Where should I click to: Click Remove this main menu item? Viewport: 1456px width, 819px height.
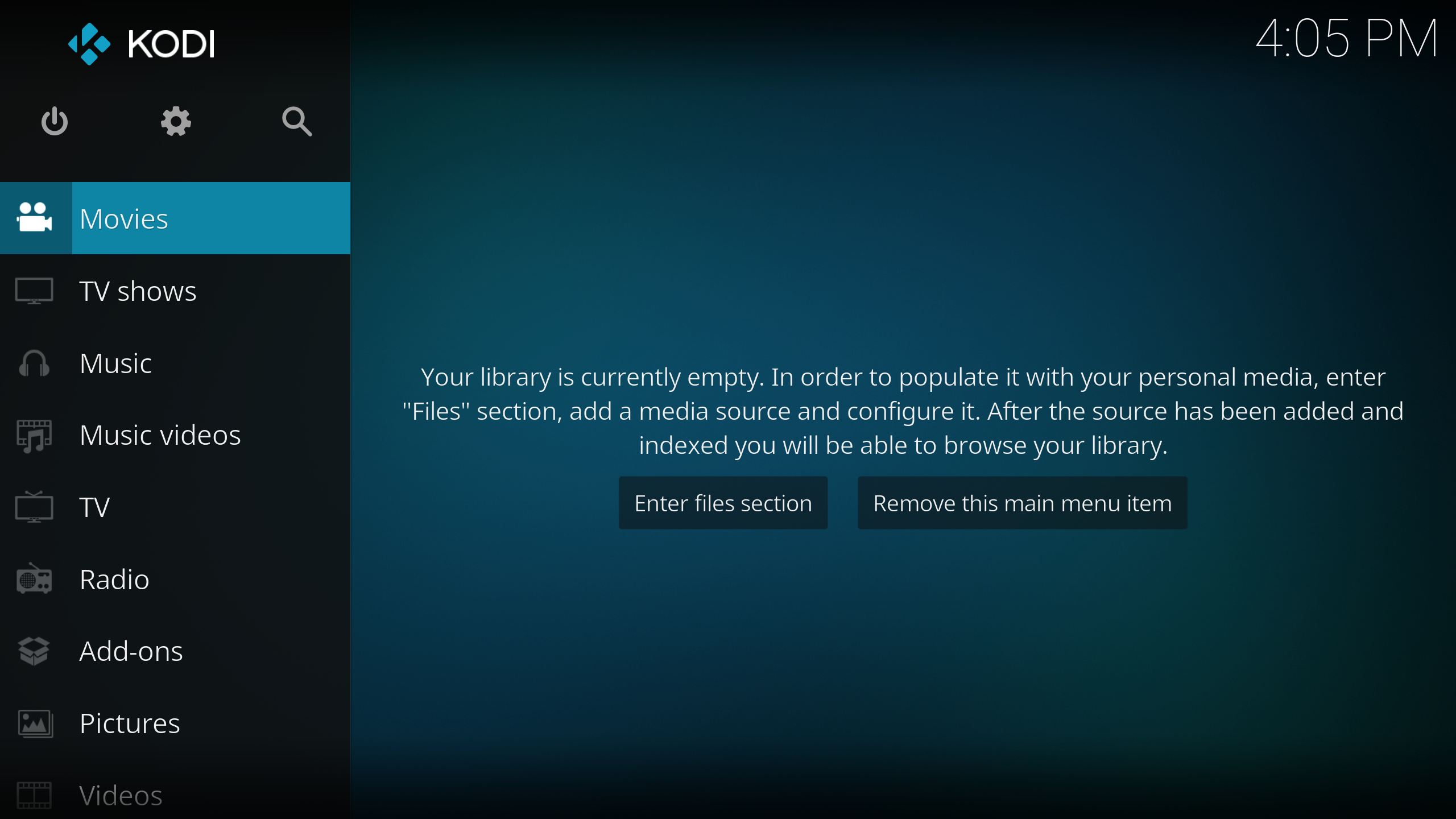[1022, 502]
